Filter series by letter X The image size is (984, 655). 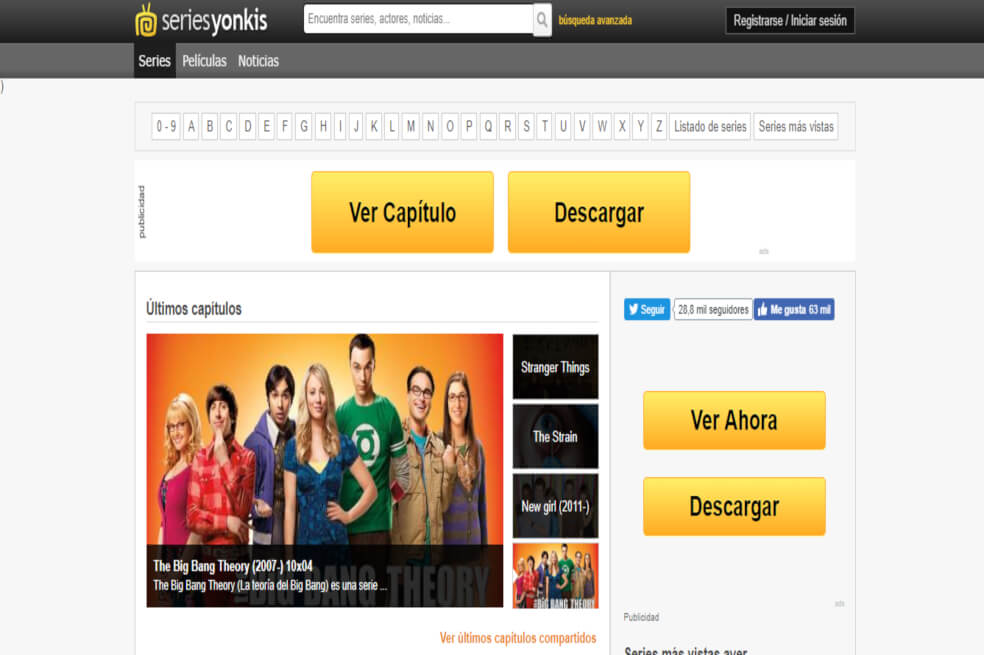pyautogui.click(x=622, y=127)
